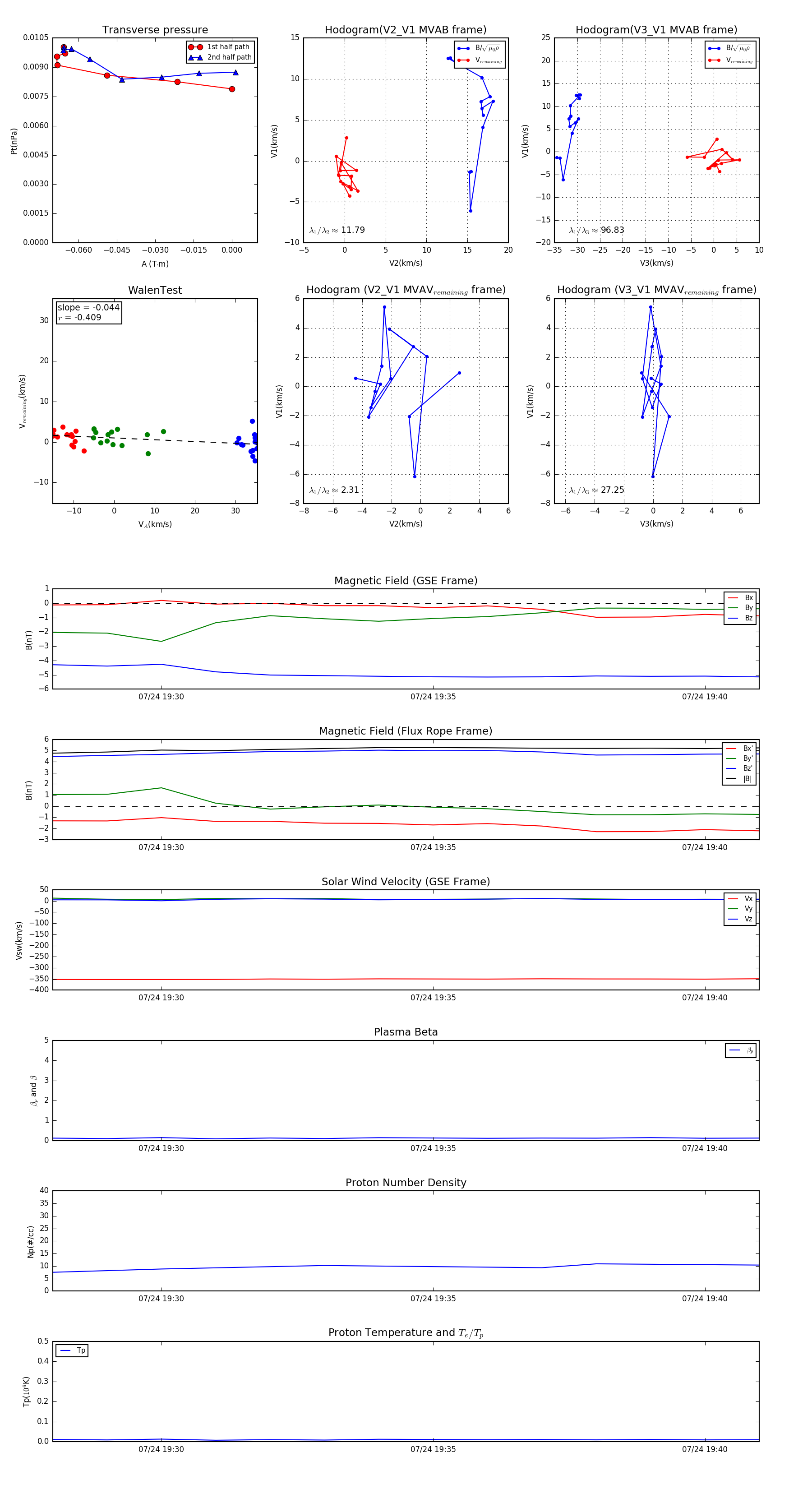Click the 'Vy' legend entry in solar wind plot

[x=740, y=909]
